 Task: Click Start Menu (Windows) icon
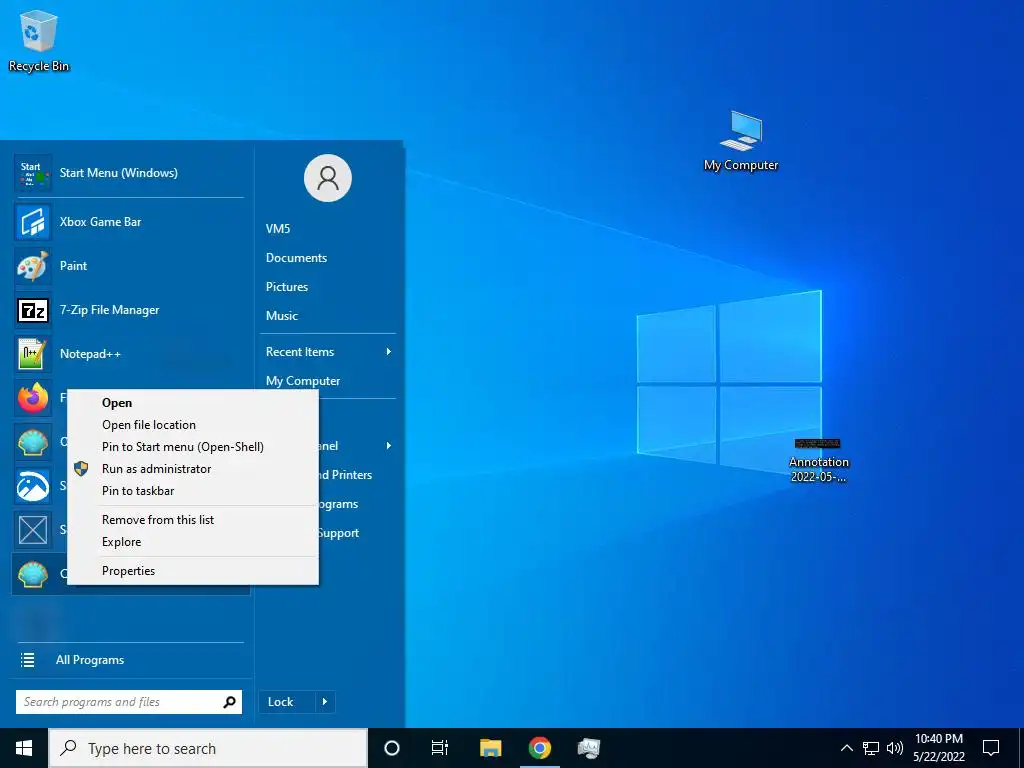pos(32,173)
